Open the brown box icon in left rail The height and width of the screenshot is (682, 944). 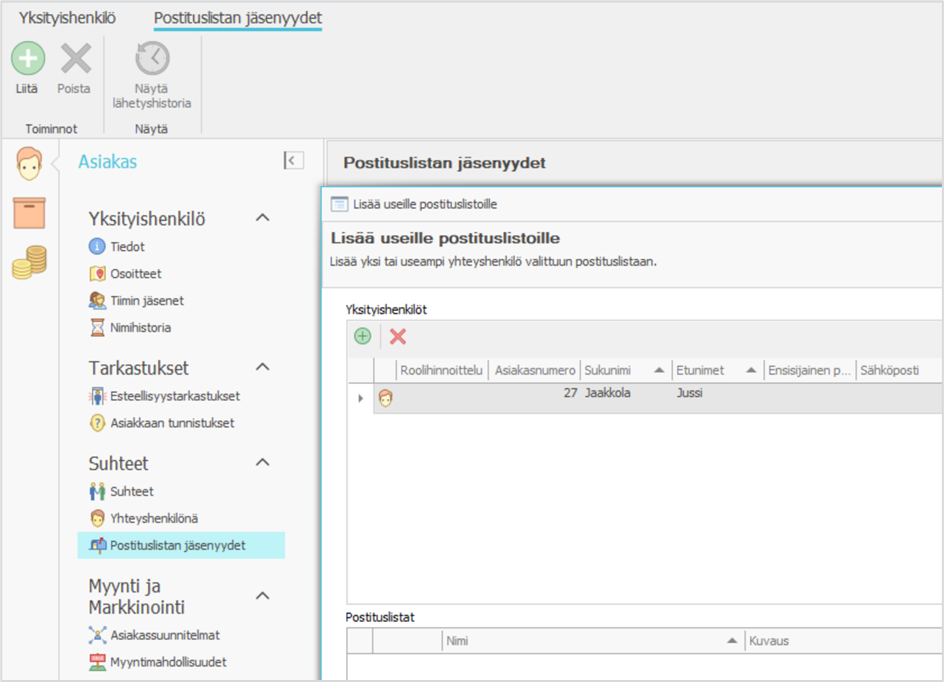click(x=29, y=213)
